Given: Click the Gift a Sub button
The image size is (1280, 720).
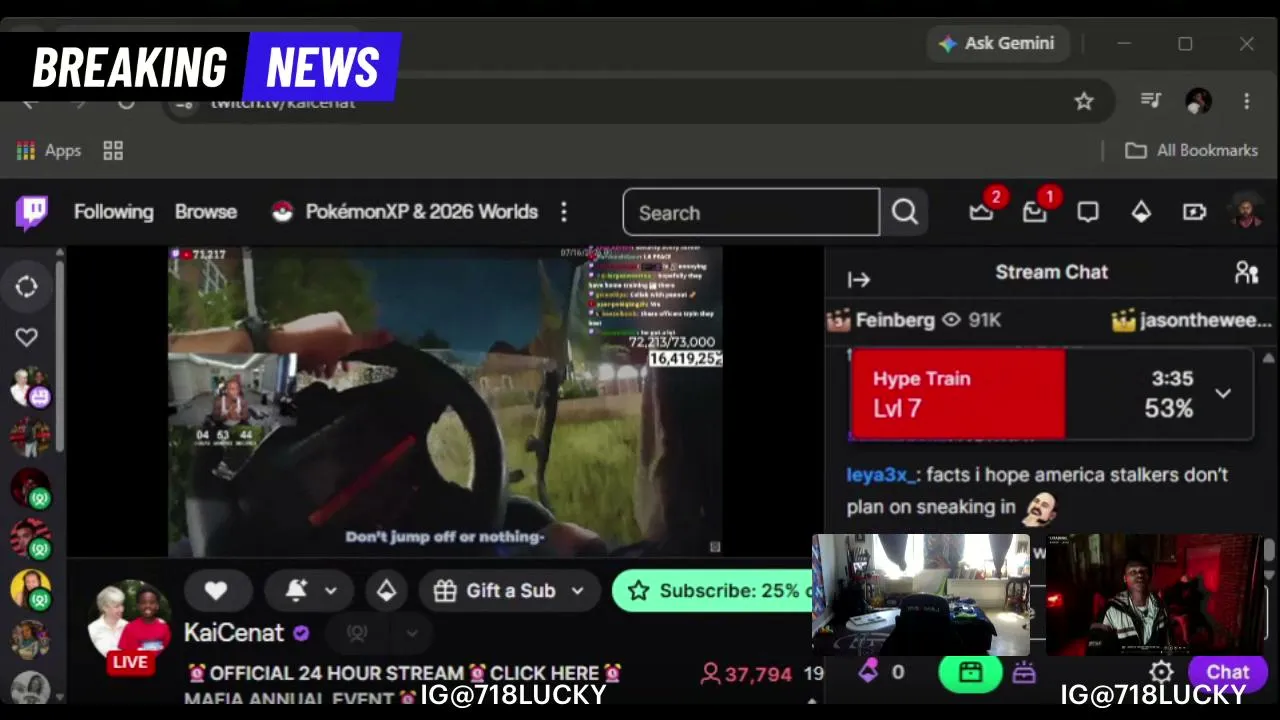Looking at the screenshot, I should 508,591.
